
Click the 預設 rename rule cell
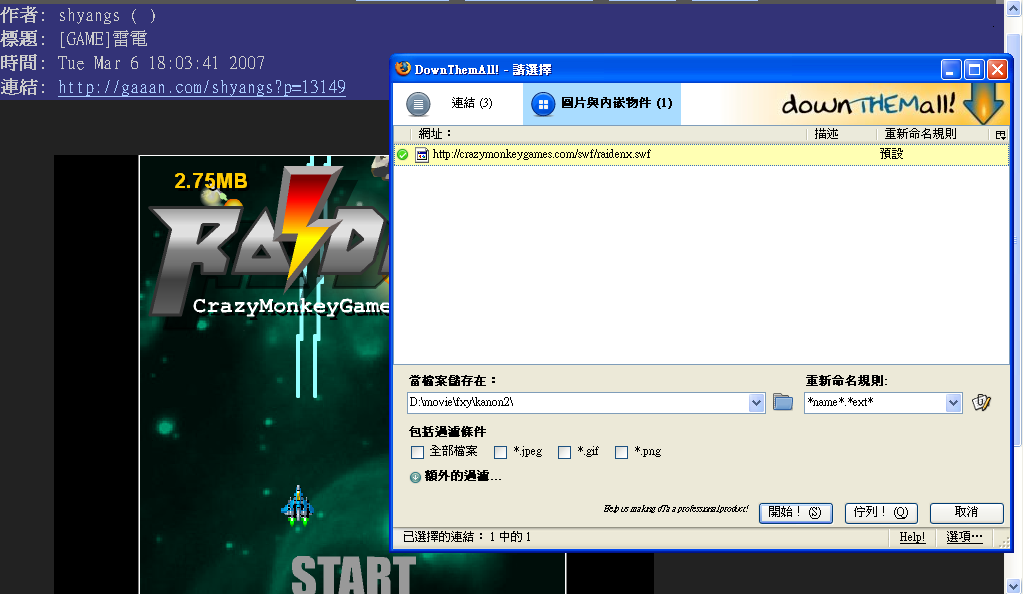coord(891,154)
